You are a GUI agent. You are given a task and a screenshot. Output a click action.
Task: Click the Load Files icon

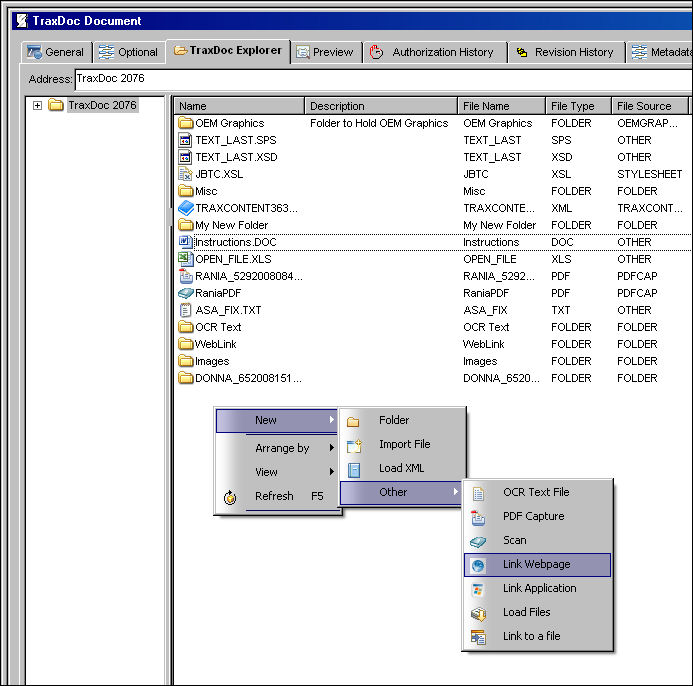[478, 614]
